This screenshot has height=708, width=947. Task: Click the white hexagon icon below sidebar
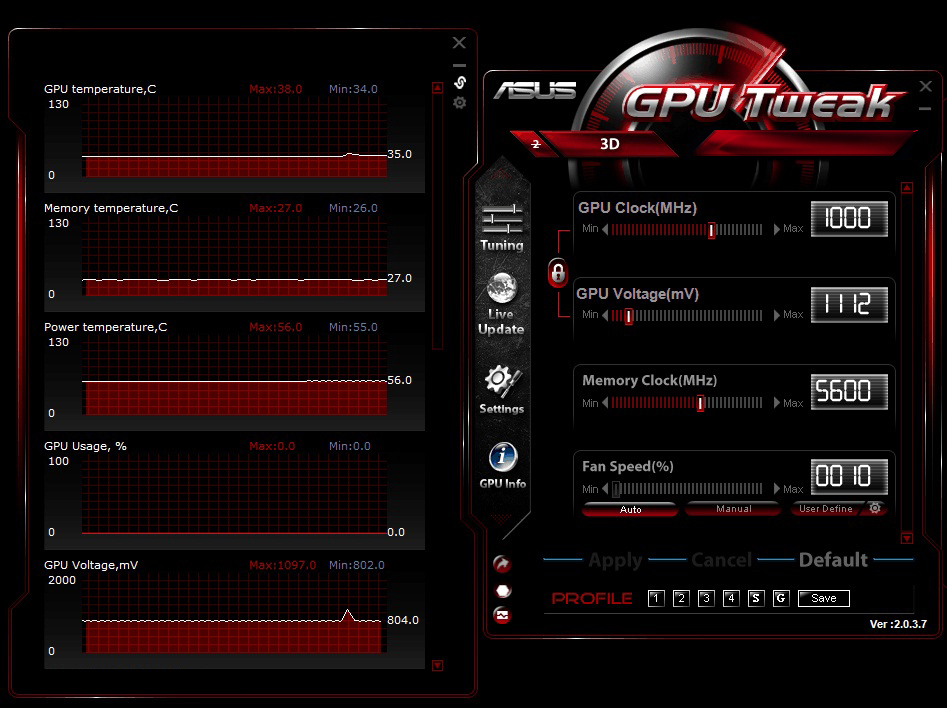pyautogui.click(x=502, y=590)
